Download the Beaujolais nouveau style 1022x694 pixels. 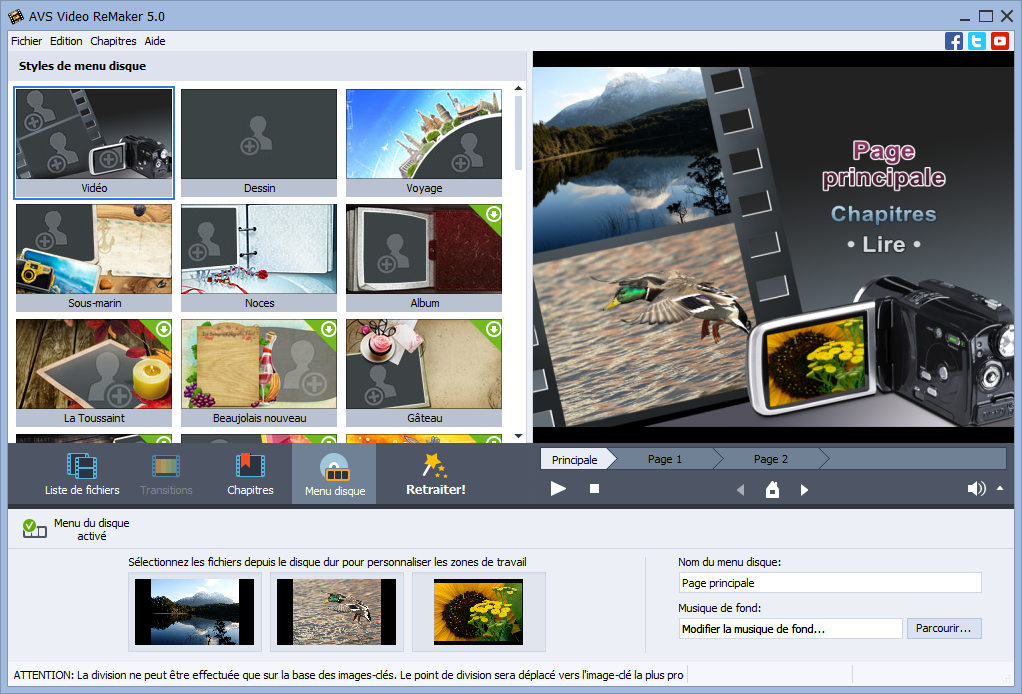[x=328, y=328]
